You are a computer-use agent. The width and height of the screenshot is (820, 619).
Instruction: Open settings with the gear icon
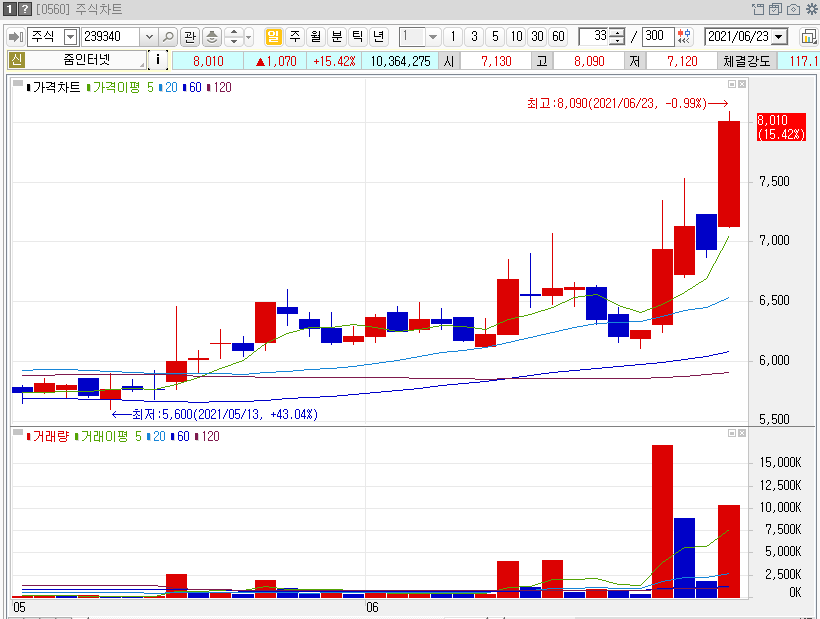(812, 9)
